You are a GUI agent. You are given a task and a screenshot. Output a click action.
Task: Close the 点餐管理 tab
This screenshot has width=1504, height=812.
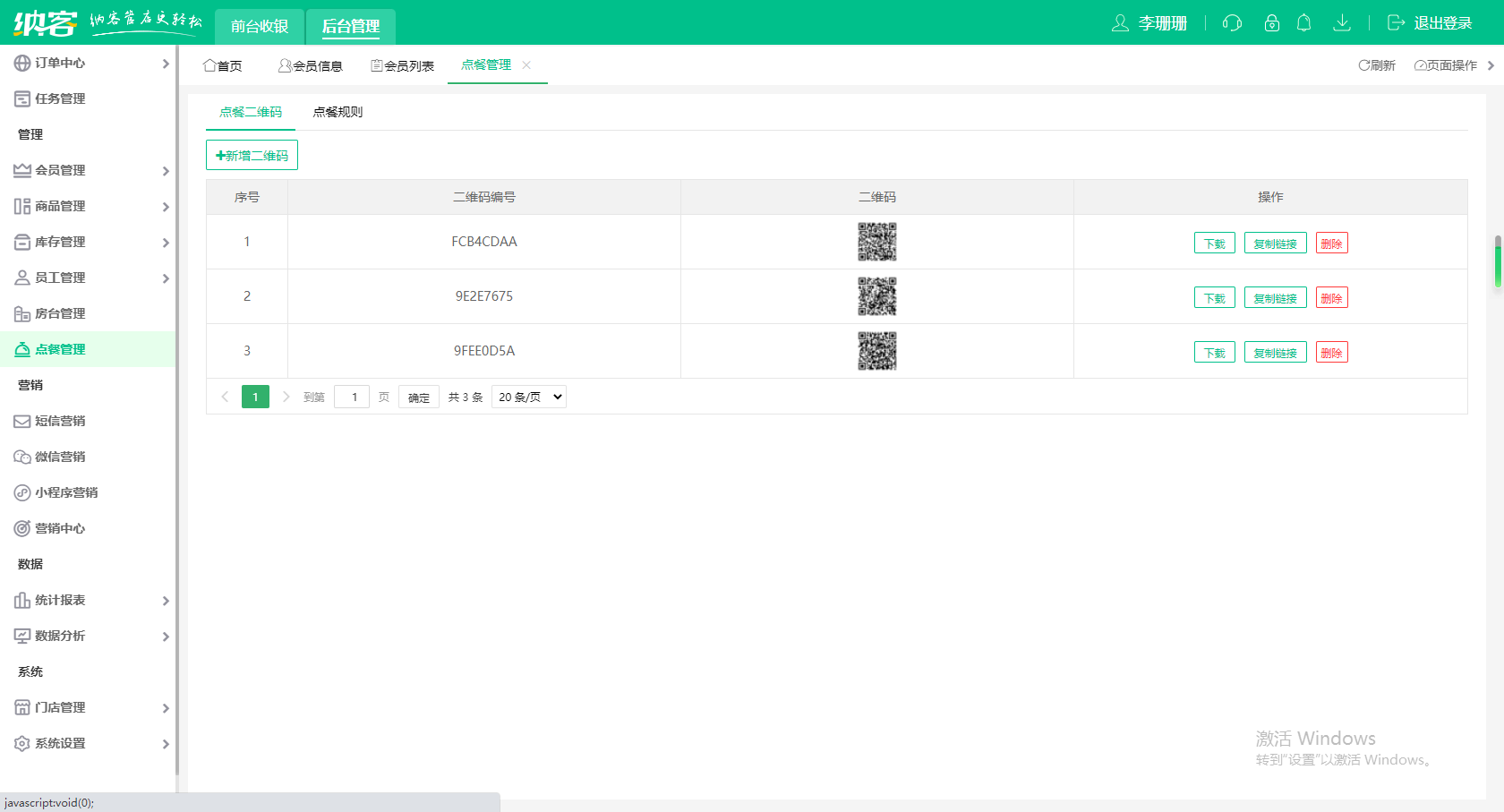coord(526,65)
